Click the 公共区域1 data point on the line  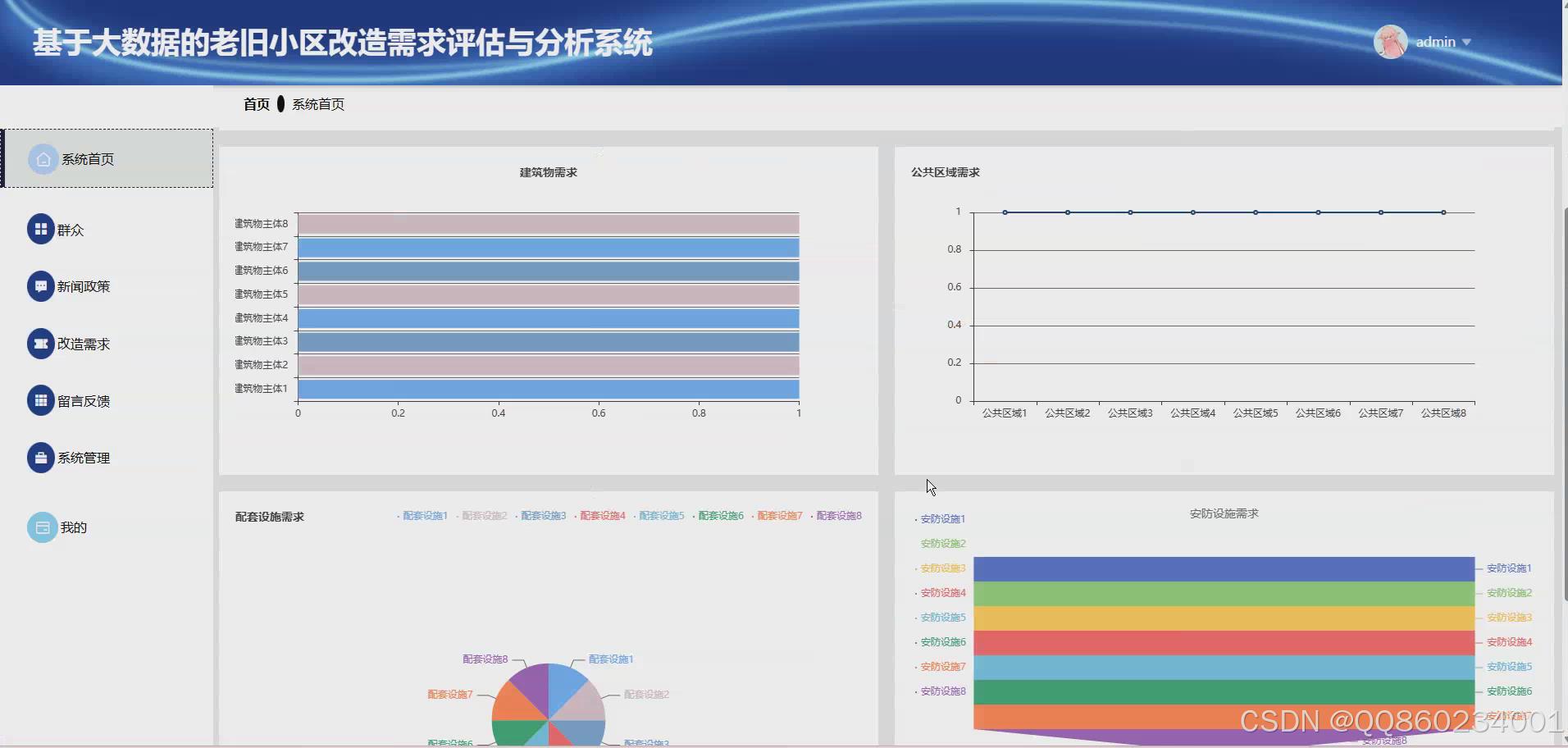(1005, 212)
